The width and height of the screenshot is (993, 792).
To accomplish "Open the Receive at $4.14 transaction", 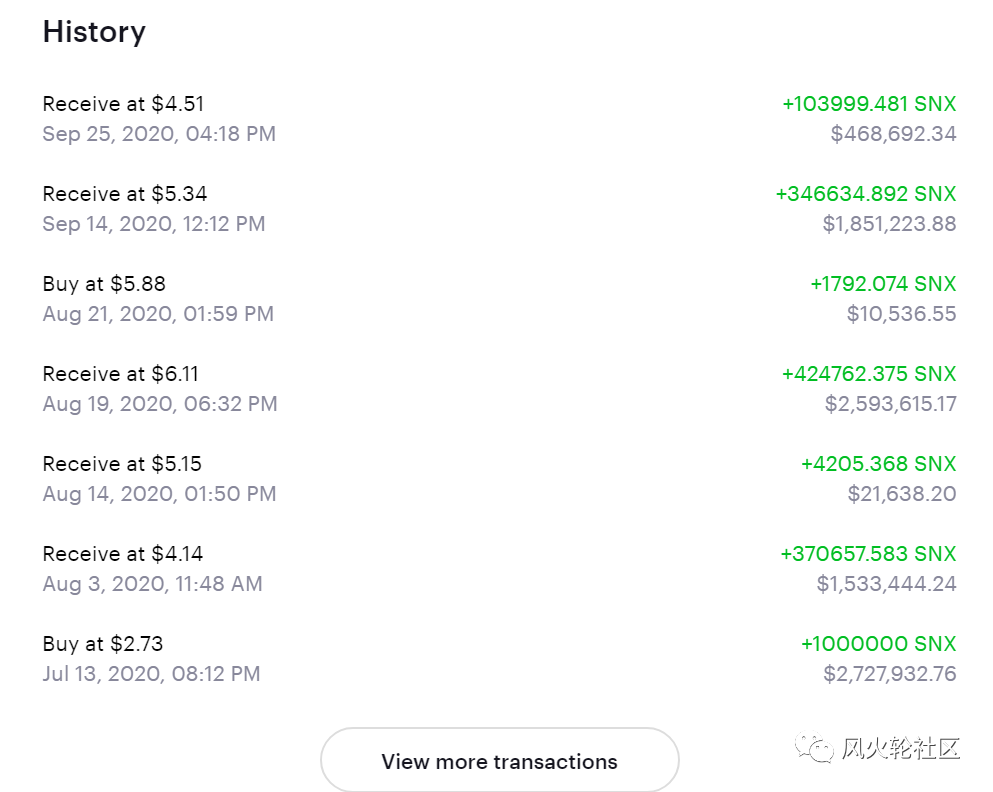I will 499,568.
